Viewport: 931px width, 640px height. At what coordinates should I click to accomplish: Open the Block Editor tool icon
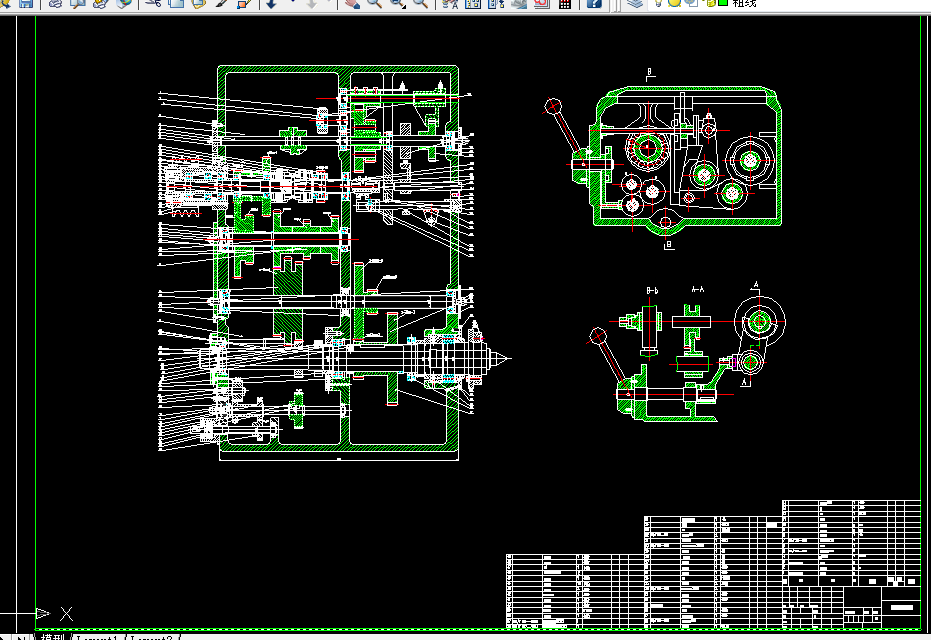(x=244, y=4)
